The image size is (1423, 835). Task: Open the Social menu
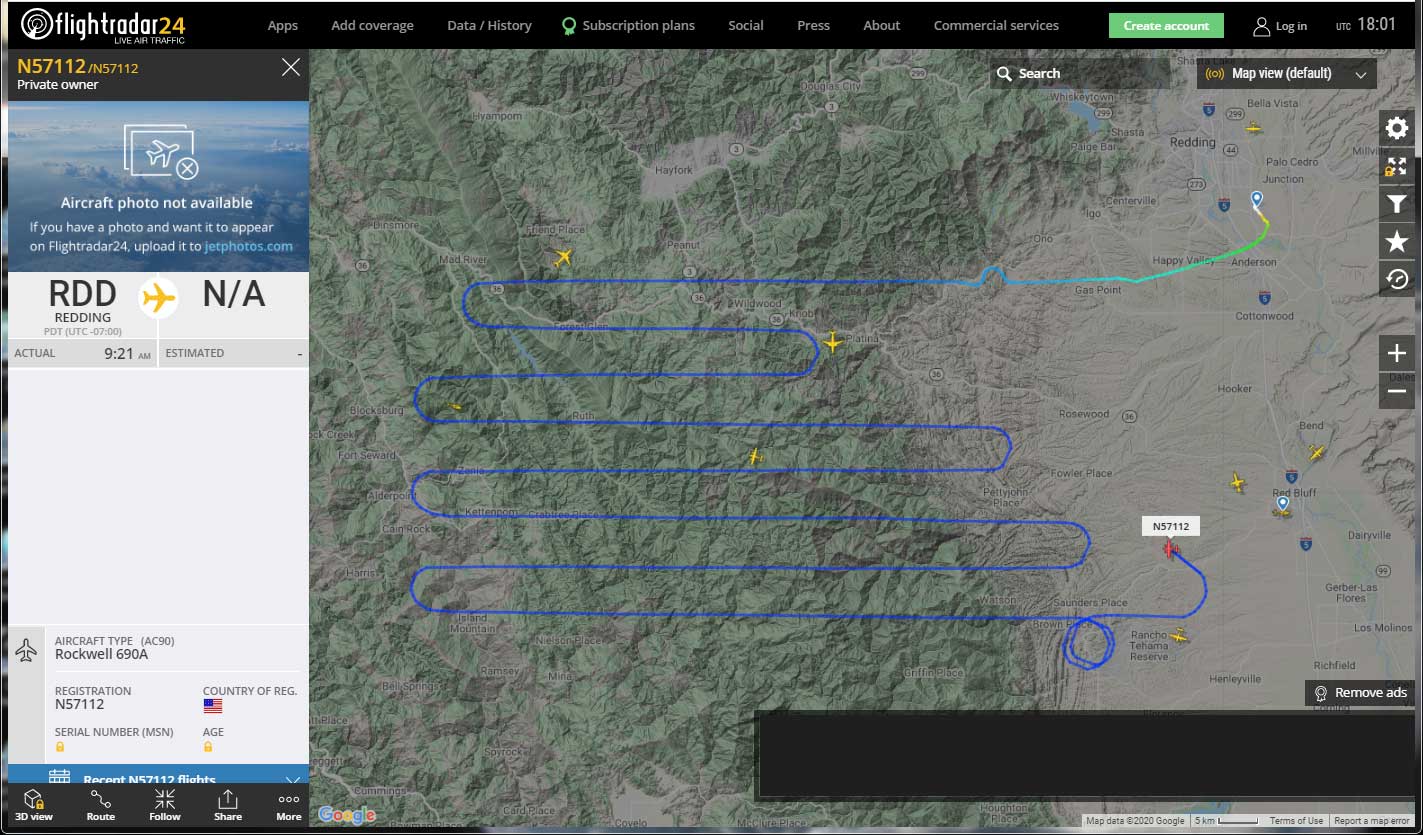(x=746, y=25)
